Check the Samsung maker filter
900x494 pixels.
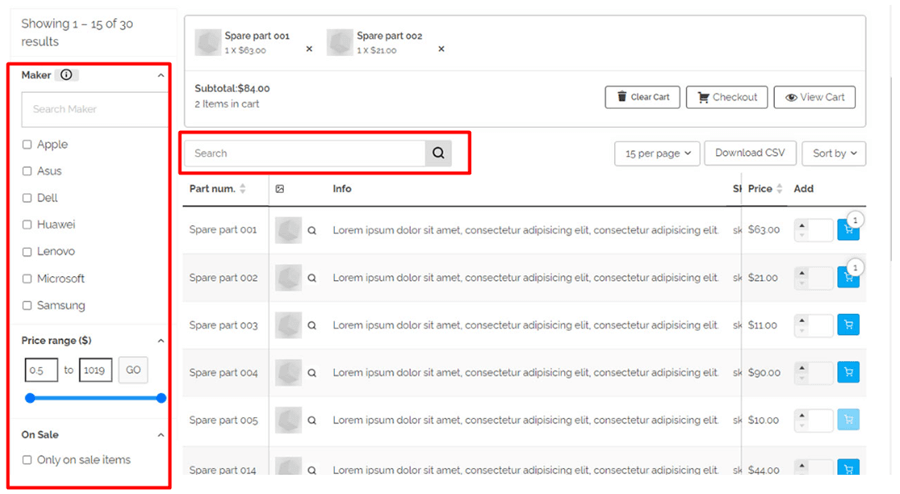(x=27, y=305)
